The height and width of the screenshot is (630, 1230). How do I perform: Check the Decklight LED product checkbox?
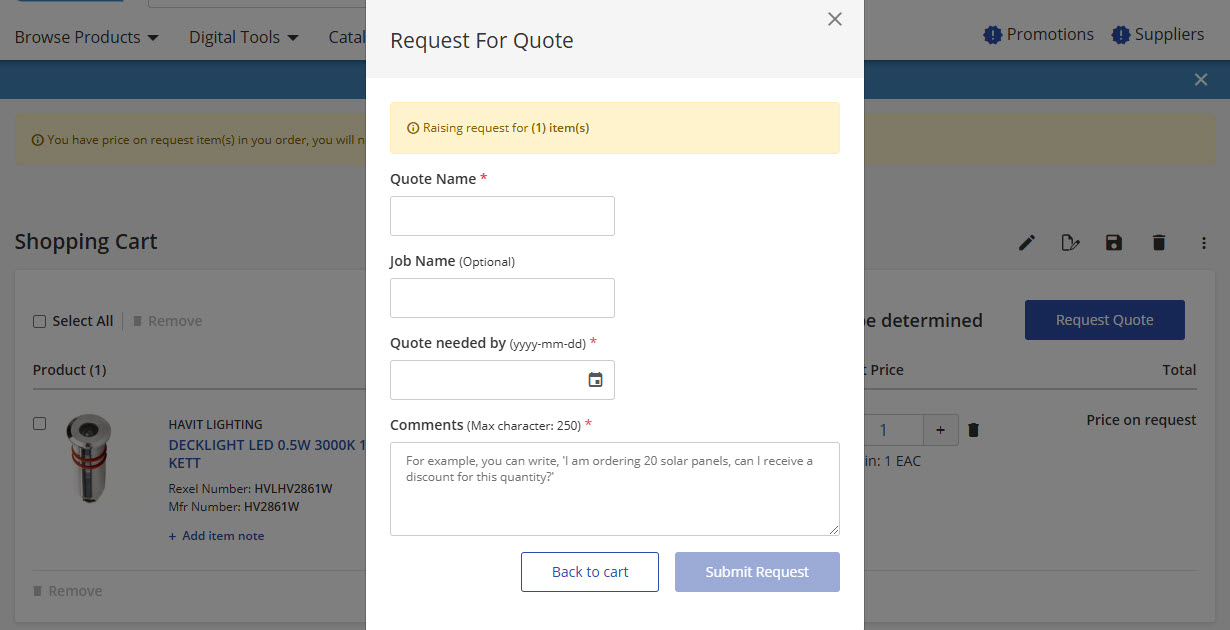[x=40, y=424]
